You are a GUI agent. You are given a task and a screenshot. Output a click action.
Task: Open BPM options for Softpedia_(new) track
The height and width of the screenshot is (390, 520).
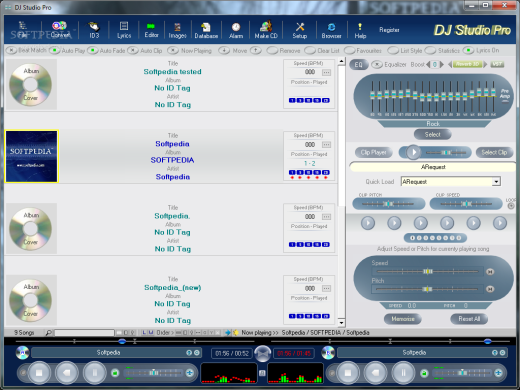[x=326, y=288]
